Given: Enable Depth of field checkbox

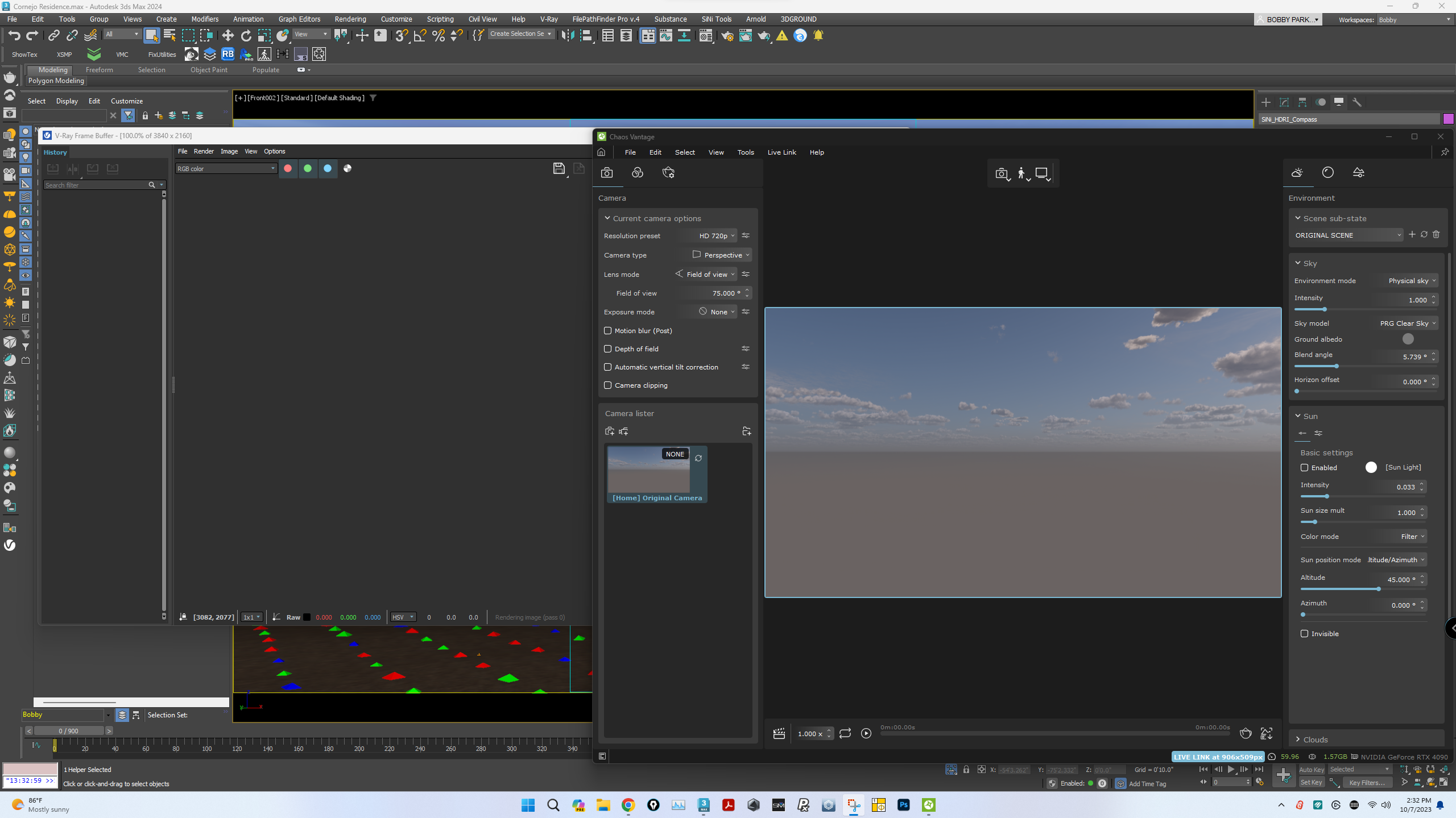Looking at the screenshot, I should [x=607, y=349].
